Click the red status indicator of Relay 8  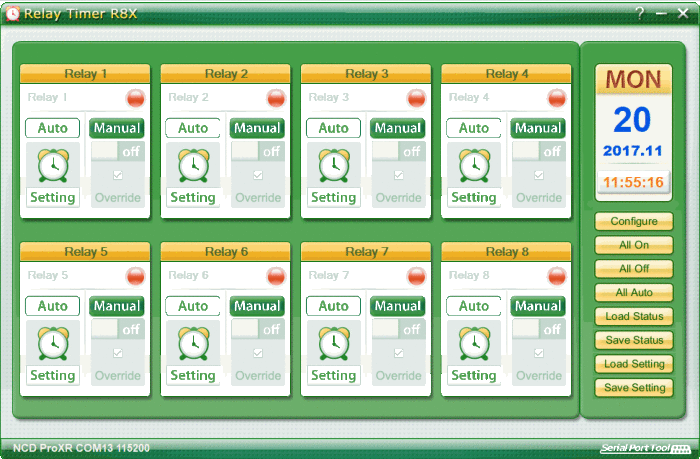coord(557,276)
